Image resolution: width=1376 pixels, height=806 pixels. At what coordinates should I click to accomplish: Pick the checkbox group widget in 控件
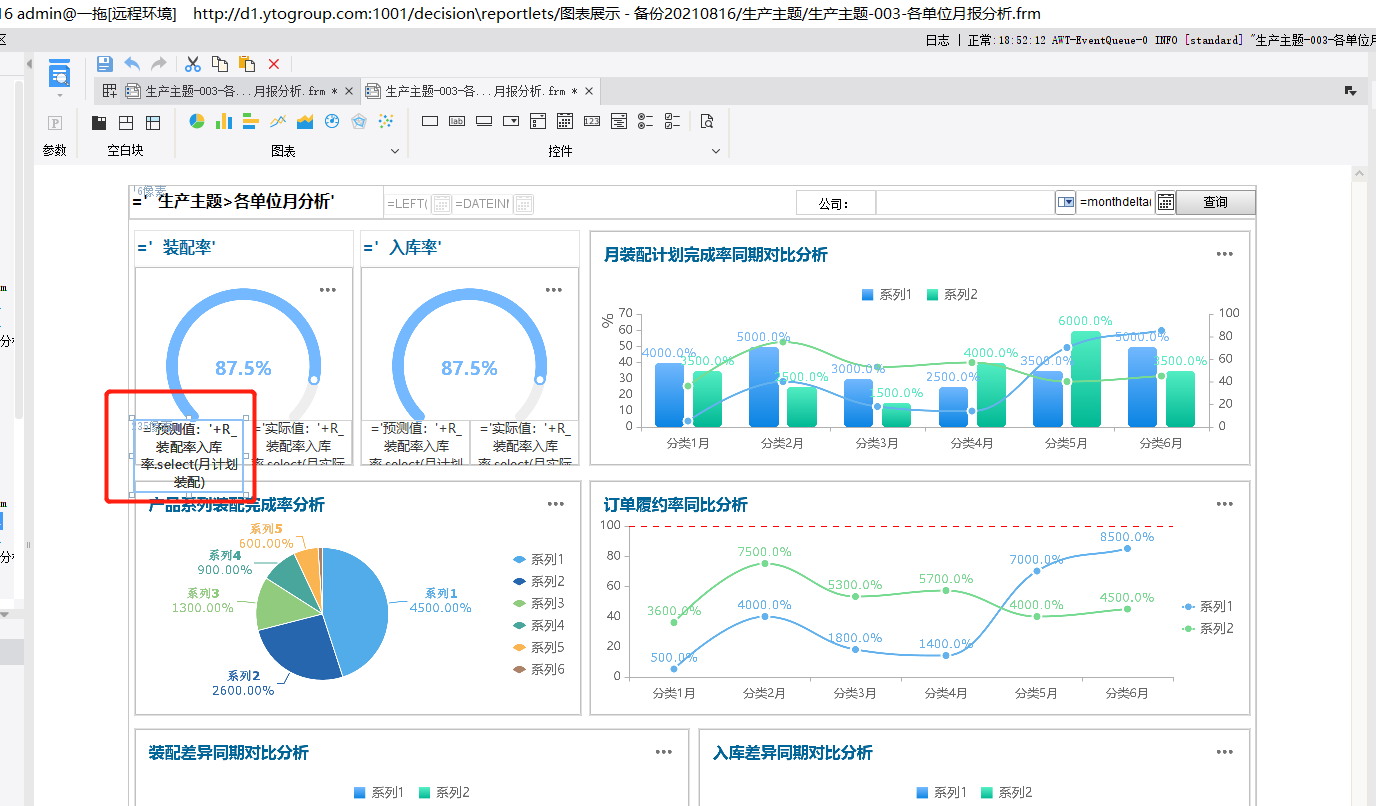[673, 121]
